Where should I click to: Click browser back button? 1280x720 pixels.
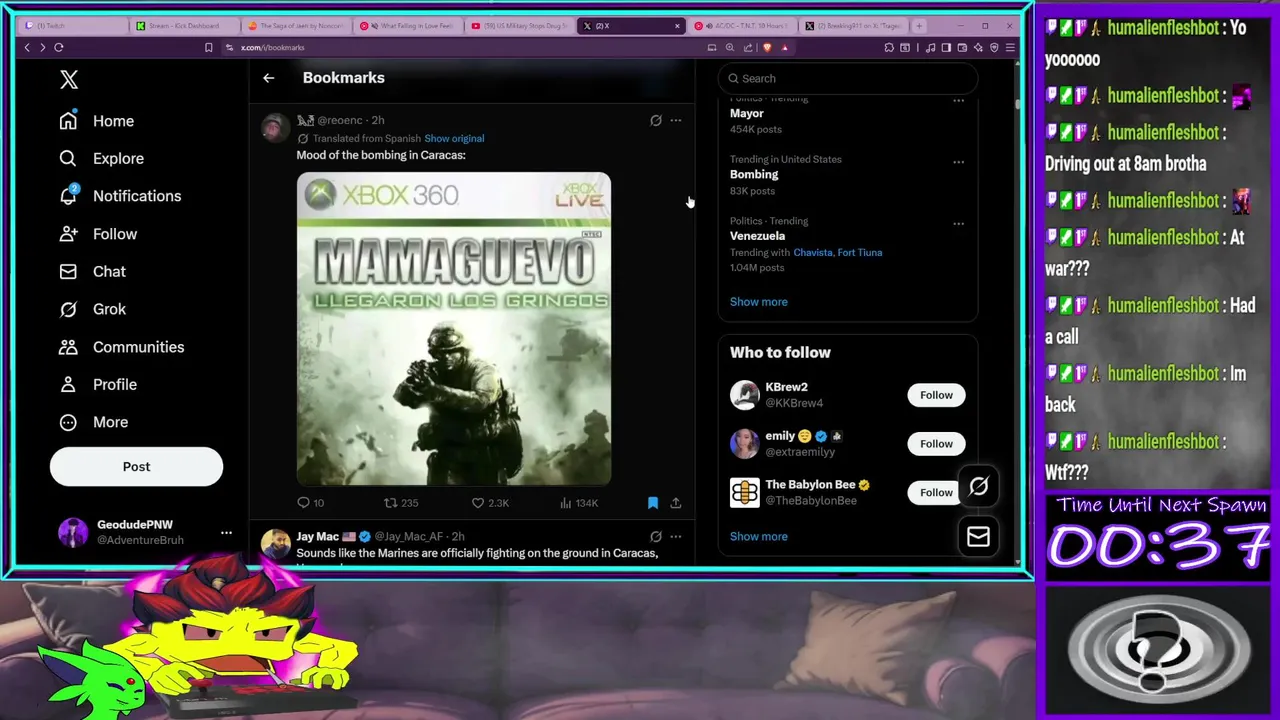(27, 47)
